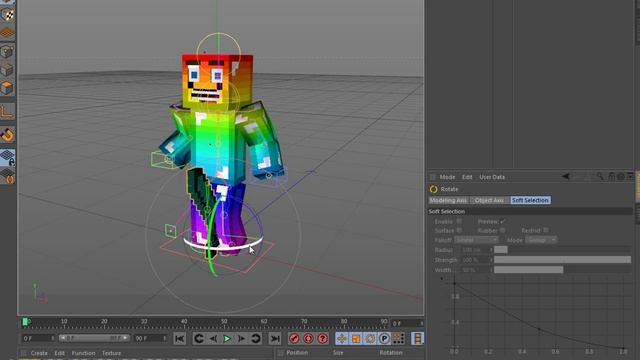Select the Texture mode checkerboard cube icon
640x360 pixels.
[7, 15]
